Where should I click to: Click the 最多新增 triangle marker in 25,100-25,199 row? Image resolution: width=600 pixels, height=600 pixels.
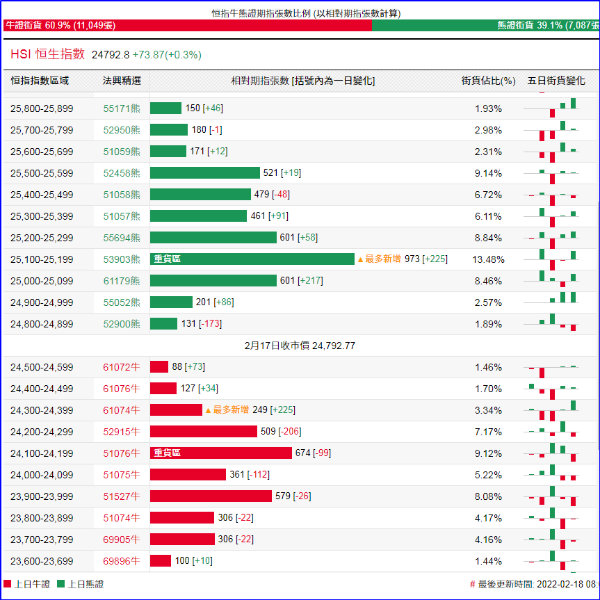(x=361, y=259)
